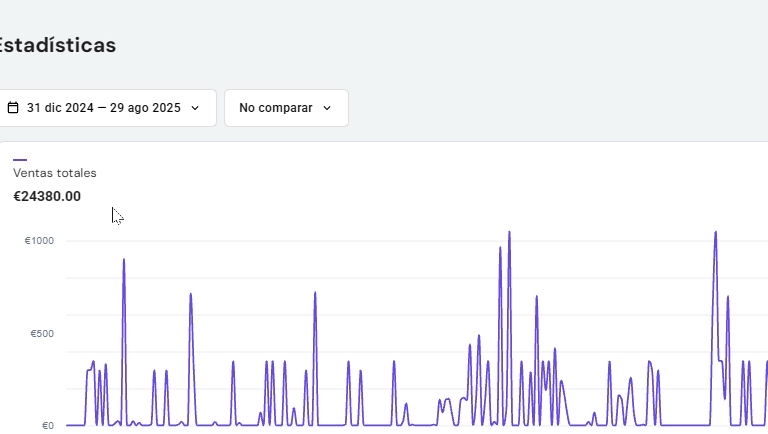Click the start of the sales line at €0

point(68,425)
